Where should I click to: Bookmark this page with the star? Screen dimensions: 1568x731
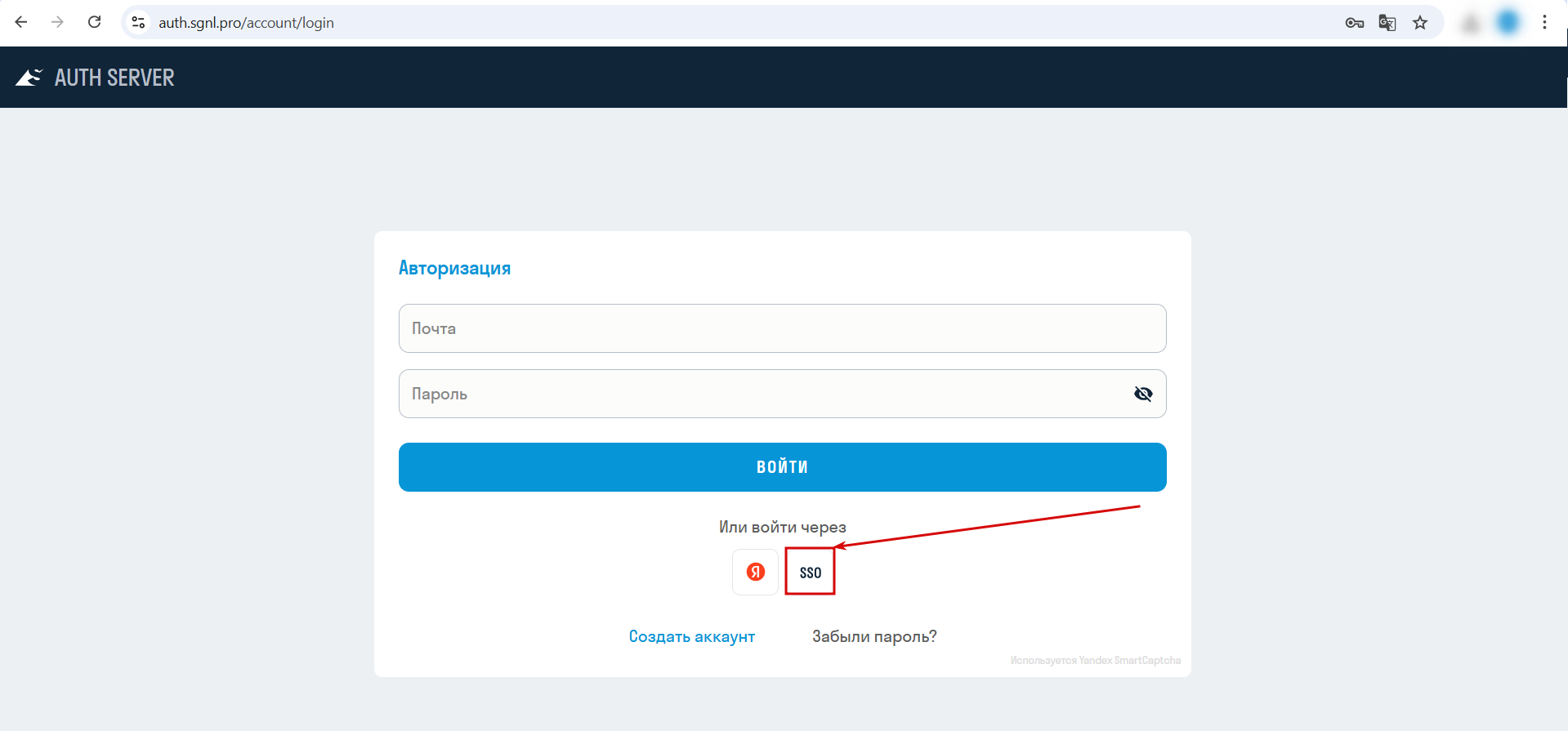[1420, 23]
